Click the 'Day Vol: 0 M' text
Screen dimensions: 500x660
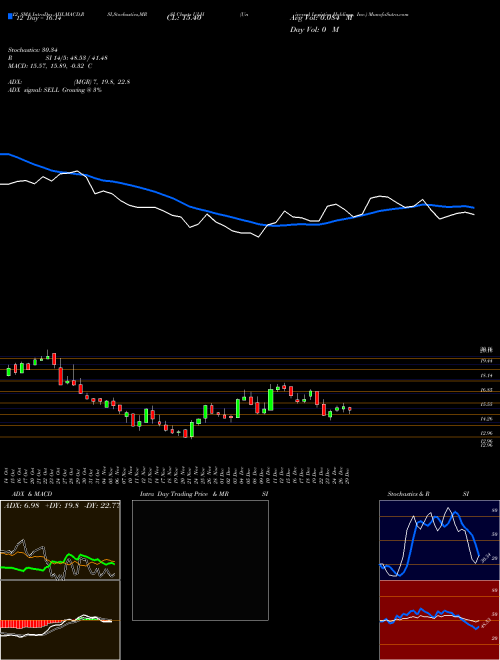click(x=314, y=30)
